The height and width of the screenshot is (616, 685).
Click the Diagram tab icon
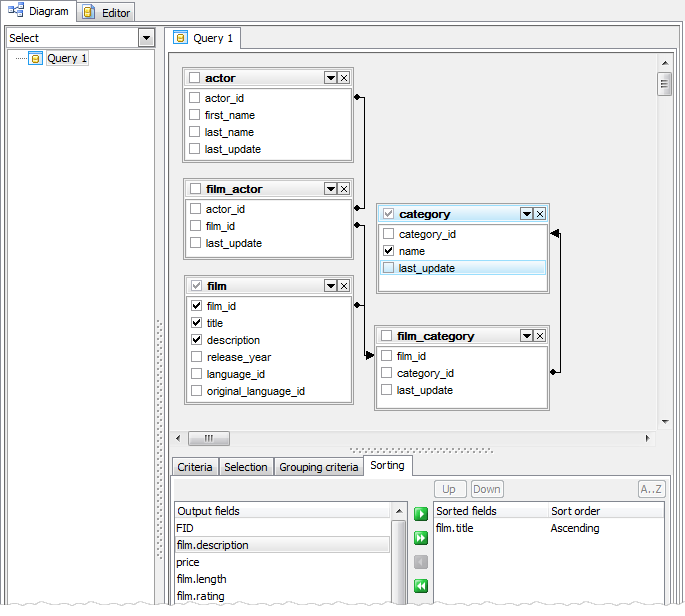point(16,10)
